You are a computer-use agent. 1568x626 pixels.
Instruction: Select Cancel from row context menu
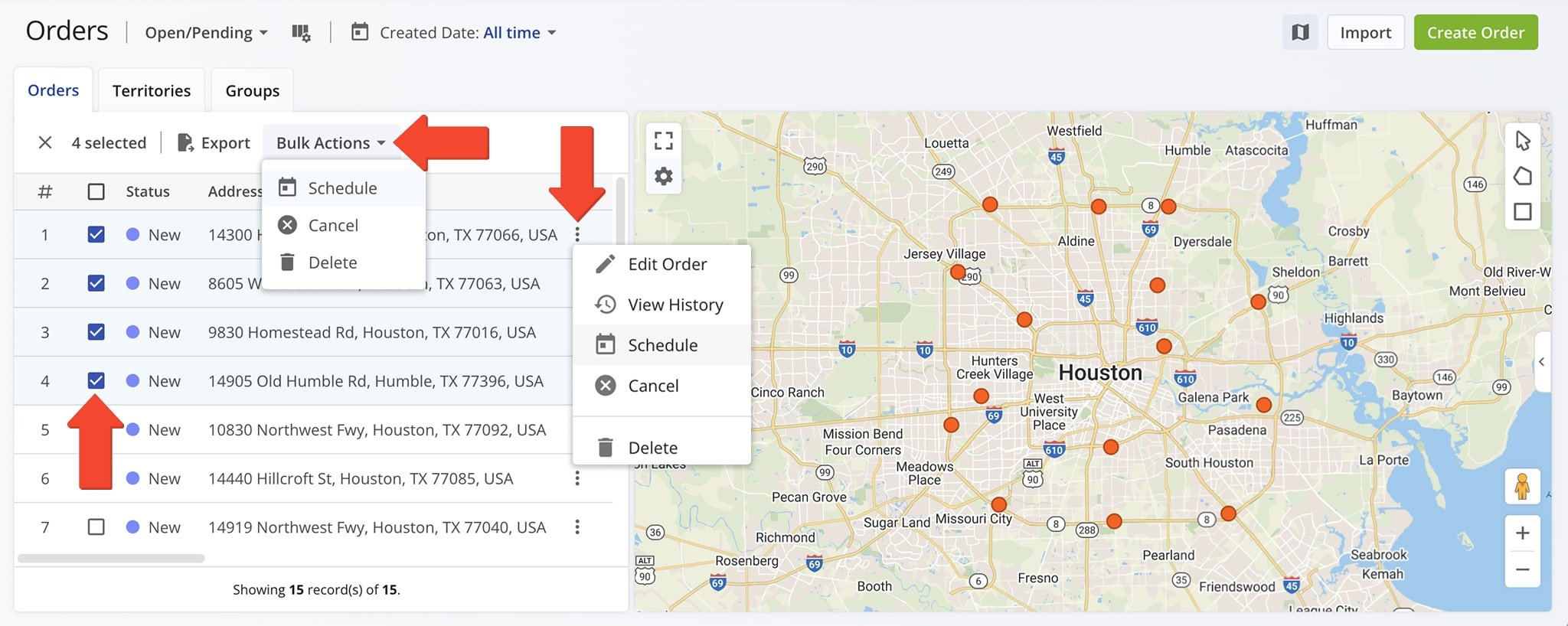(661, 386)
